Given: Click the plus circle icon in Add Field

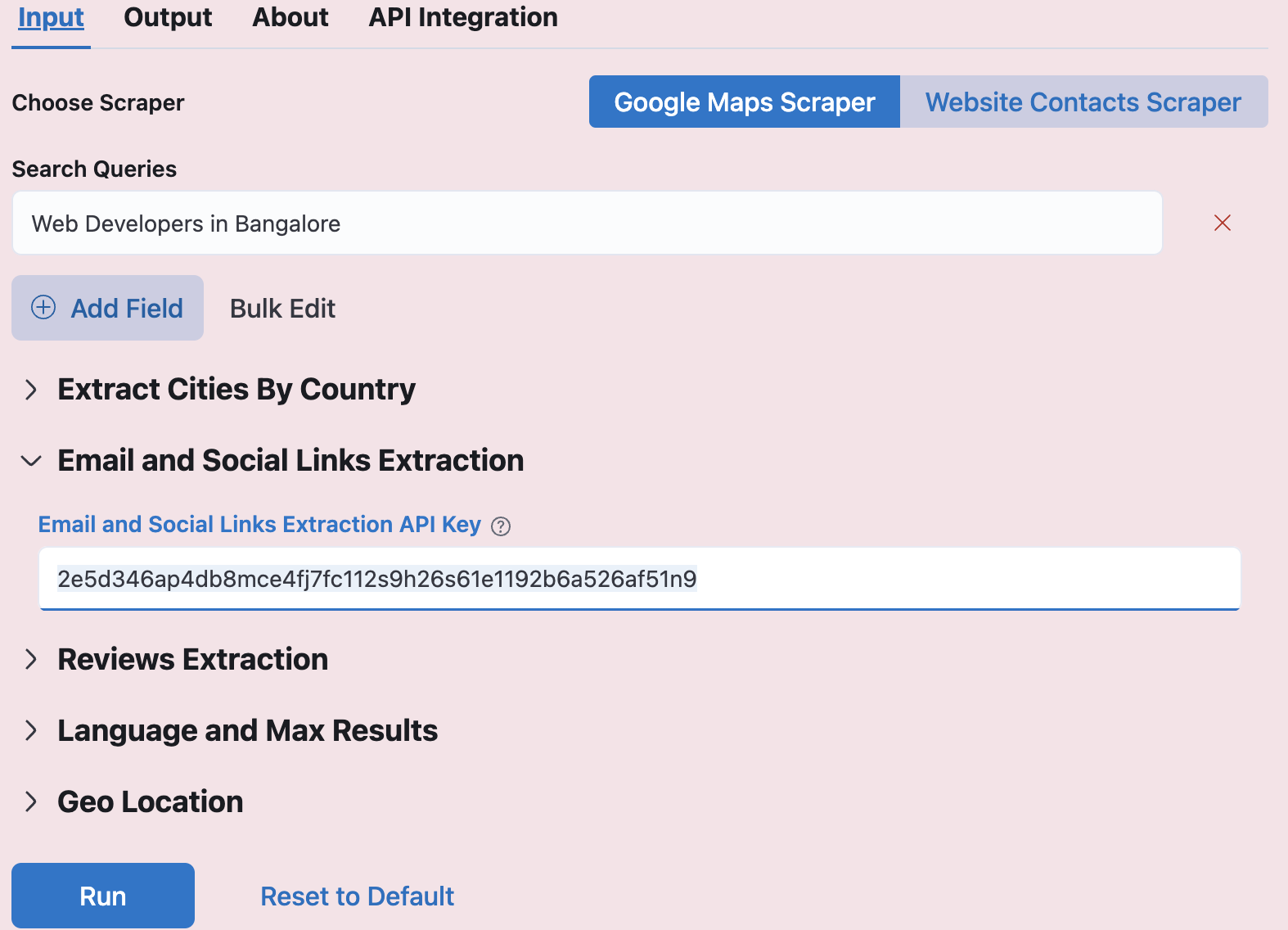Looking at the screenshot, I should pos(43,307).
